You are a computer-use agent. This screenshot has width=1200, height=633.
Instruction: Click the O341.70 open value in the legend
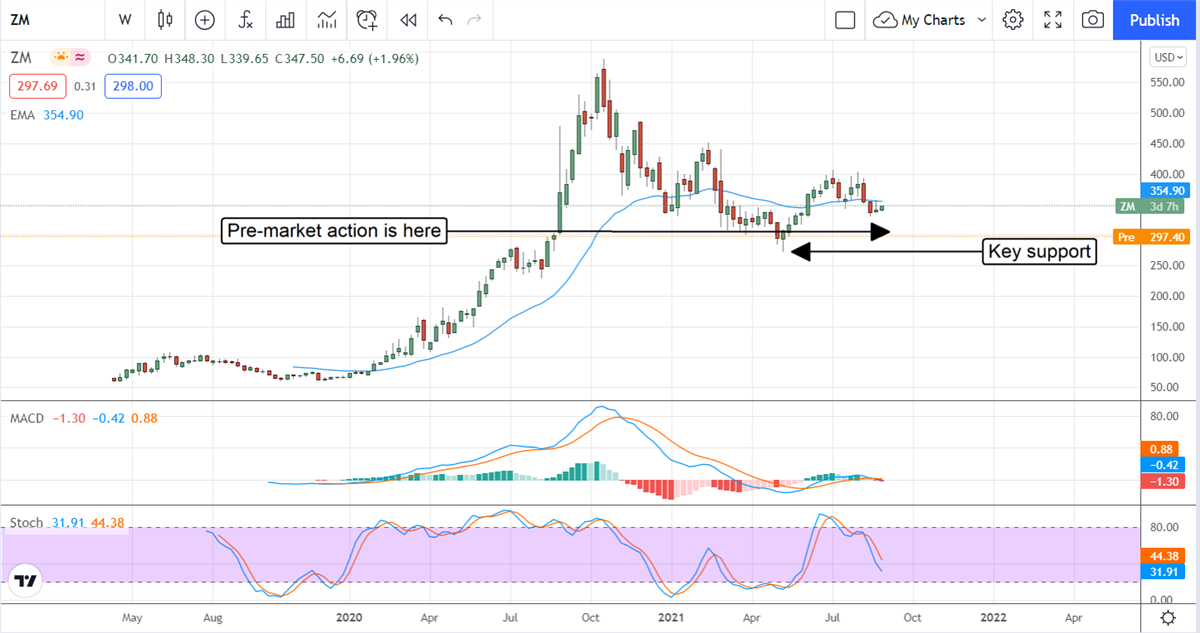tap(132, 59)
